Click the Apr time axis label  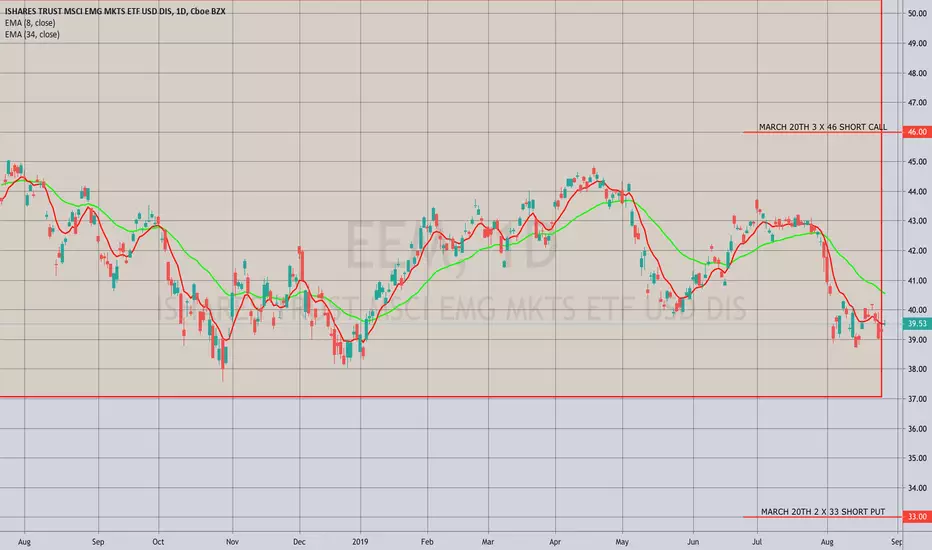(x=555, y=542)
